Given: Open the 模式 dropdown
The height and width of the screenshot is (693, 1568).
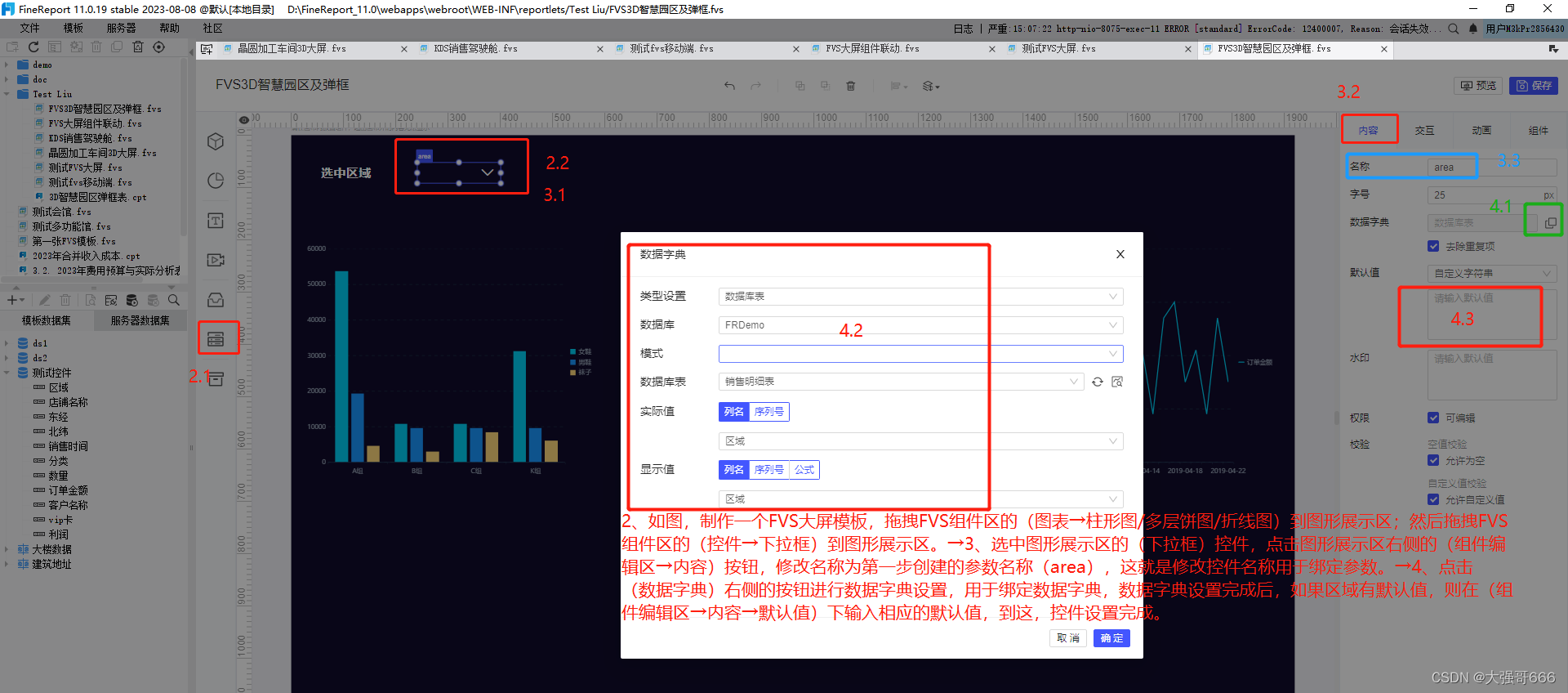Looking at the screenshot, I should pyautogui.click(x=920, y=354).
